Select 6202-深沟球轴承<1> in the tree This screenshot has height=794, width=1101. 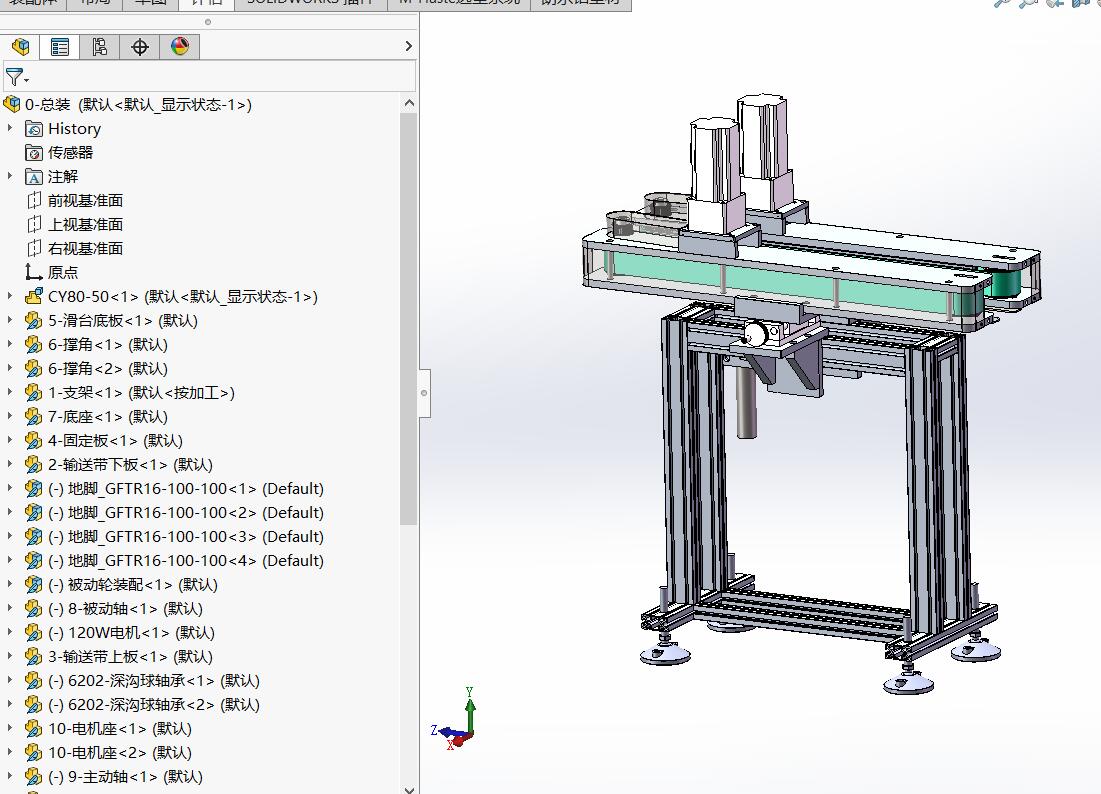154,680
